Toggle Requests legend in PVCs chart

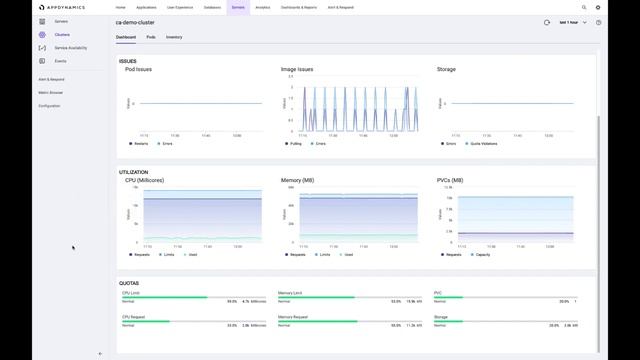451,255
